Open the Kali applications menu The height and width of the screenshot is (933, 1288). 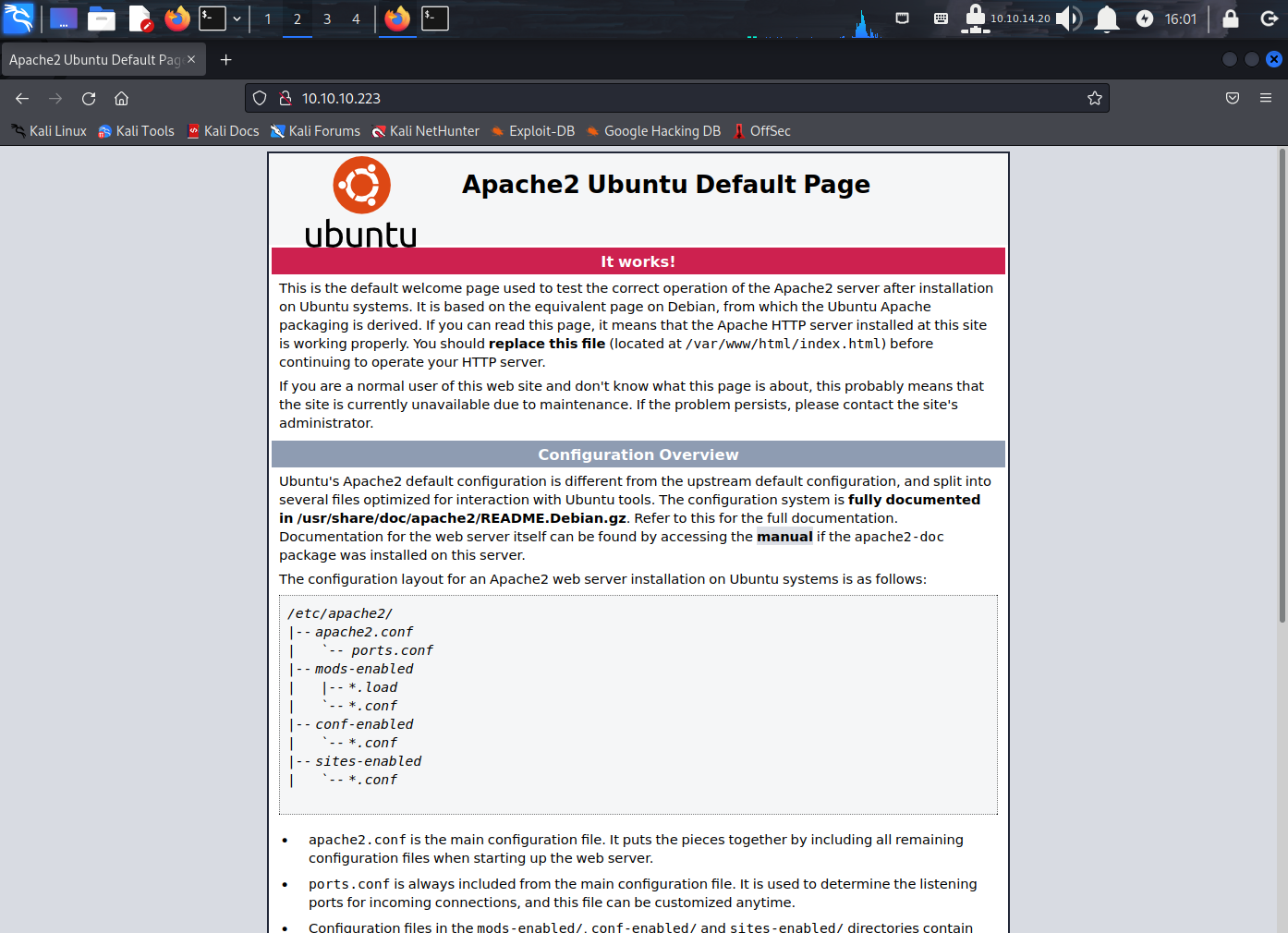[x=18, y=18]
